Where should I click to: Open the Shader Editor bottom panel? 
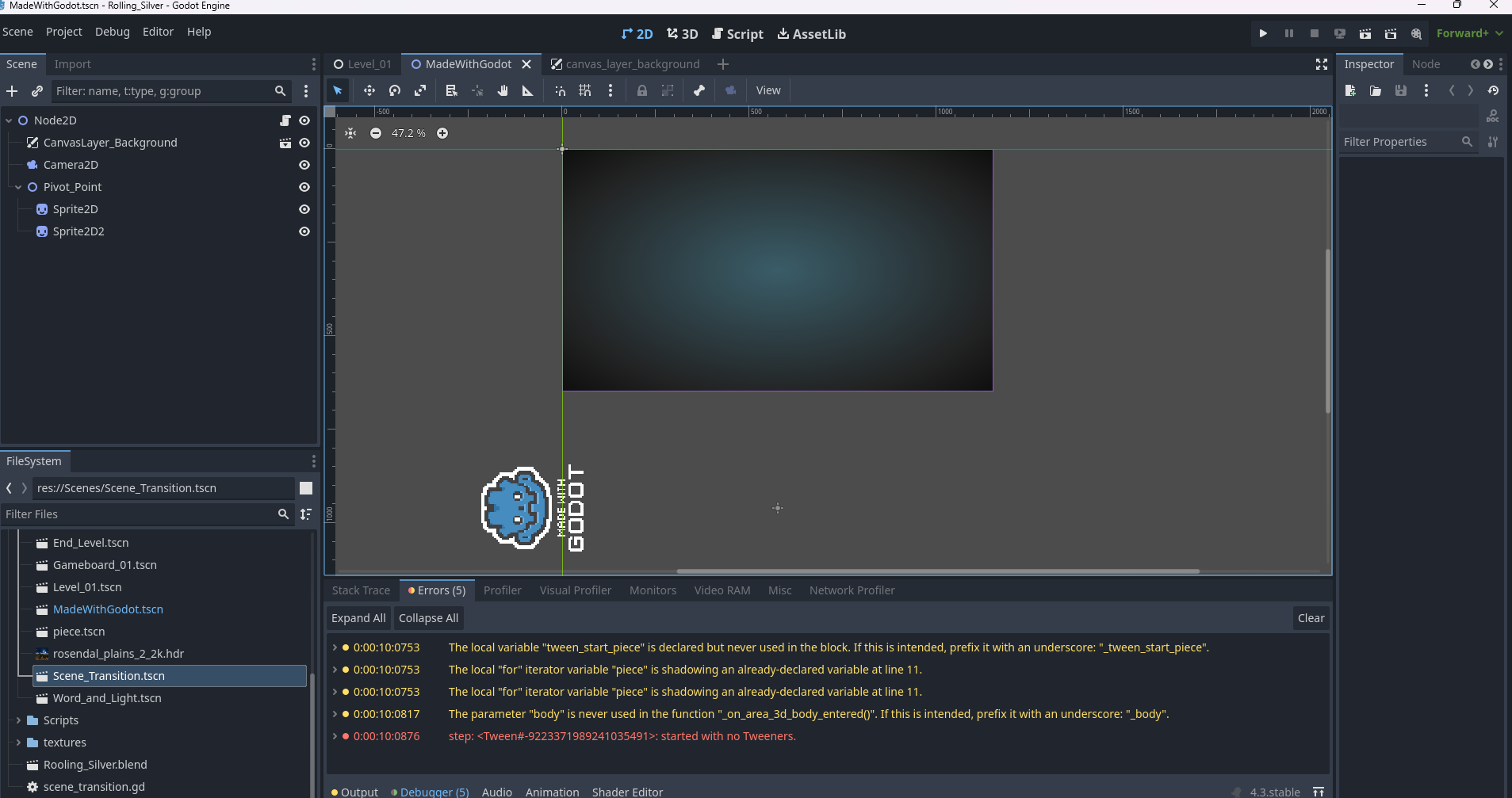(x=627, y=792)
